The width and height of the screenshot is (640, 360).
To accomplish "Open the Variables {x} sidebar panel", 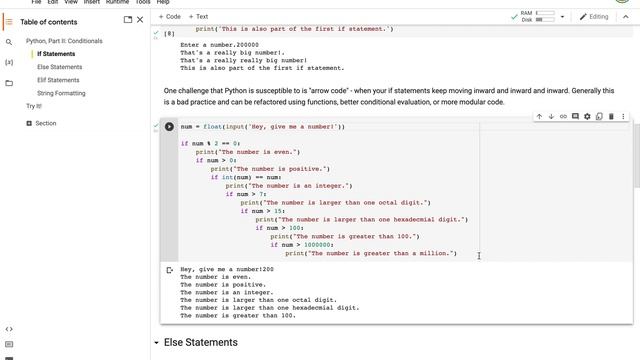I will (x=9, y=62).
